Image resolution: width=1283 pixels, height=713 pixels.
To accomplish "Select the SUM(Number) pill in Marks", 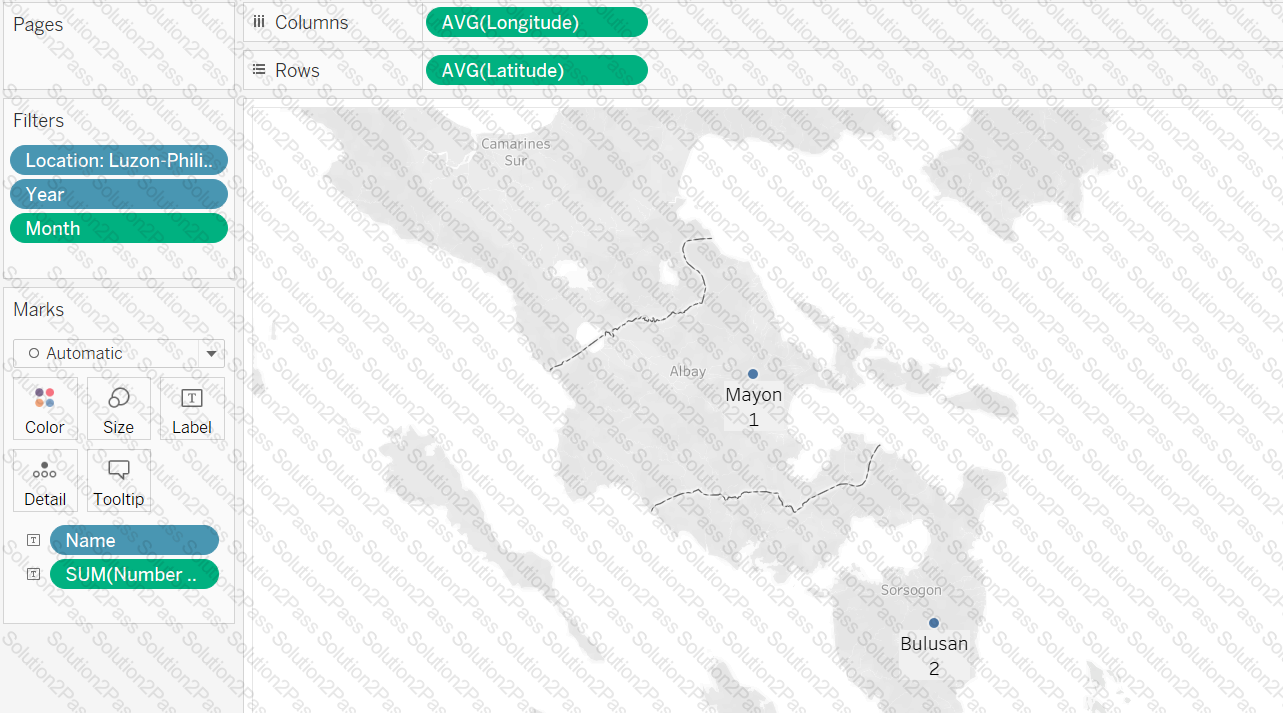I will pos(134,574).
